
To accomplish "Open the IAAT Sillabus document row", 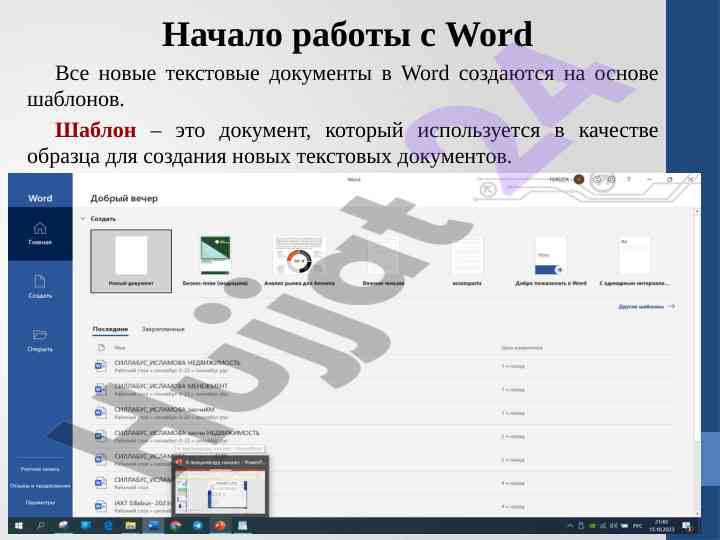I will [x=383, y=506].
